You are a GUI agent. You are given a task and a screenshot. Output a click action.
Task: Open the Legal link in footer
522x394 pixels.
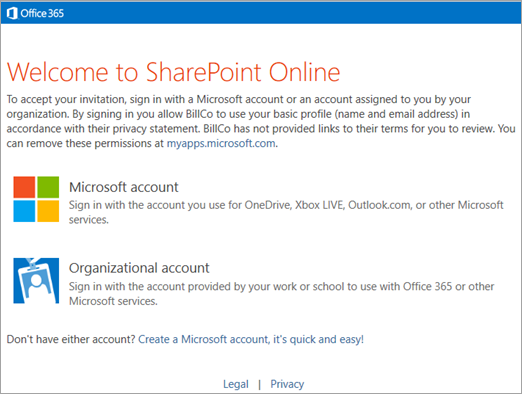[x=236, y=384]
